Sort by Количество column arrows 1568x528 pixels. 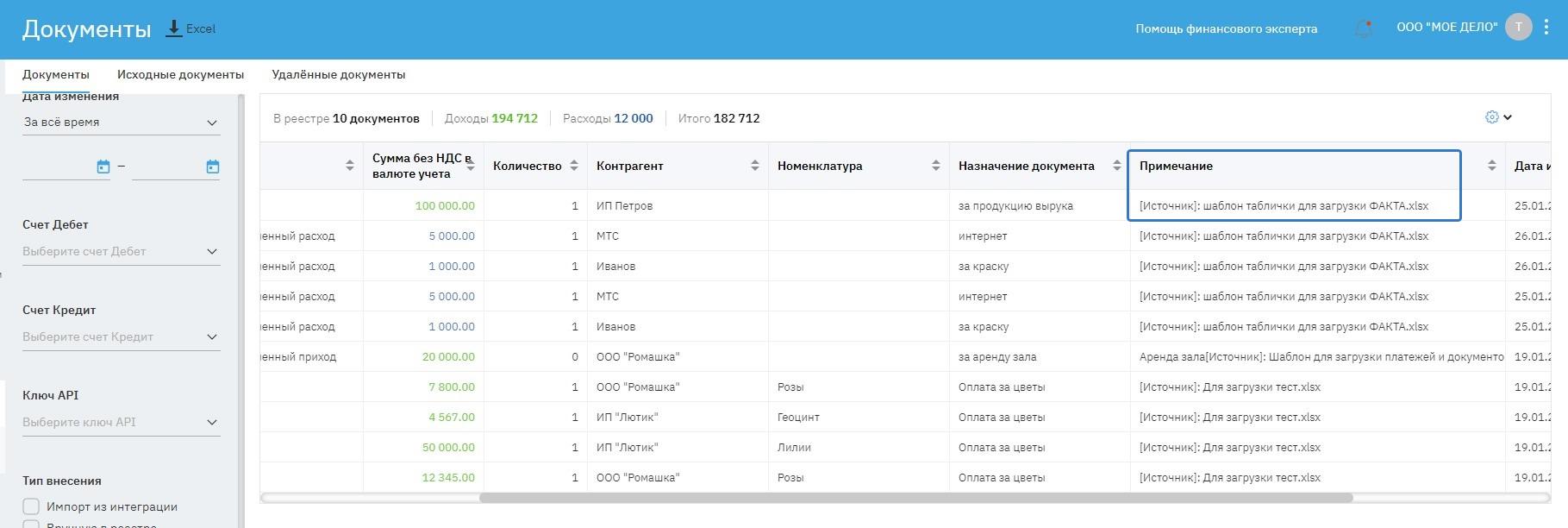click(574, 166)
